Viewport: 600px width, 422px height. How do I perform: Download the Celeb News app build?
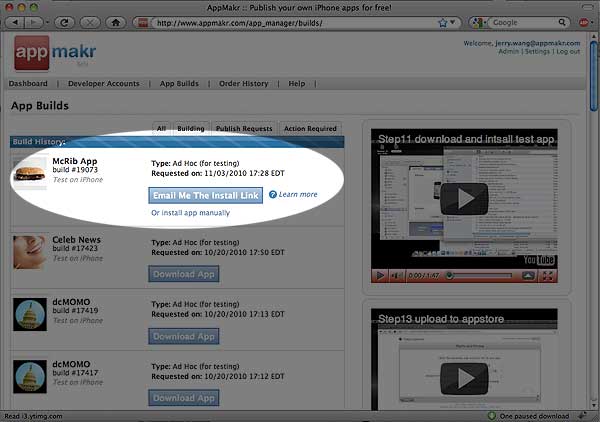184,274
